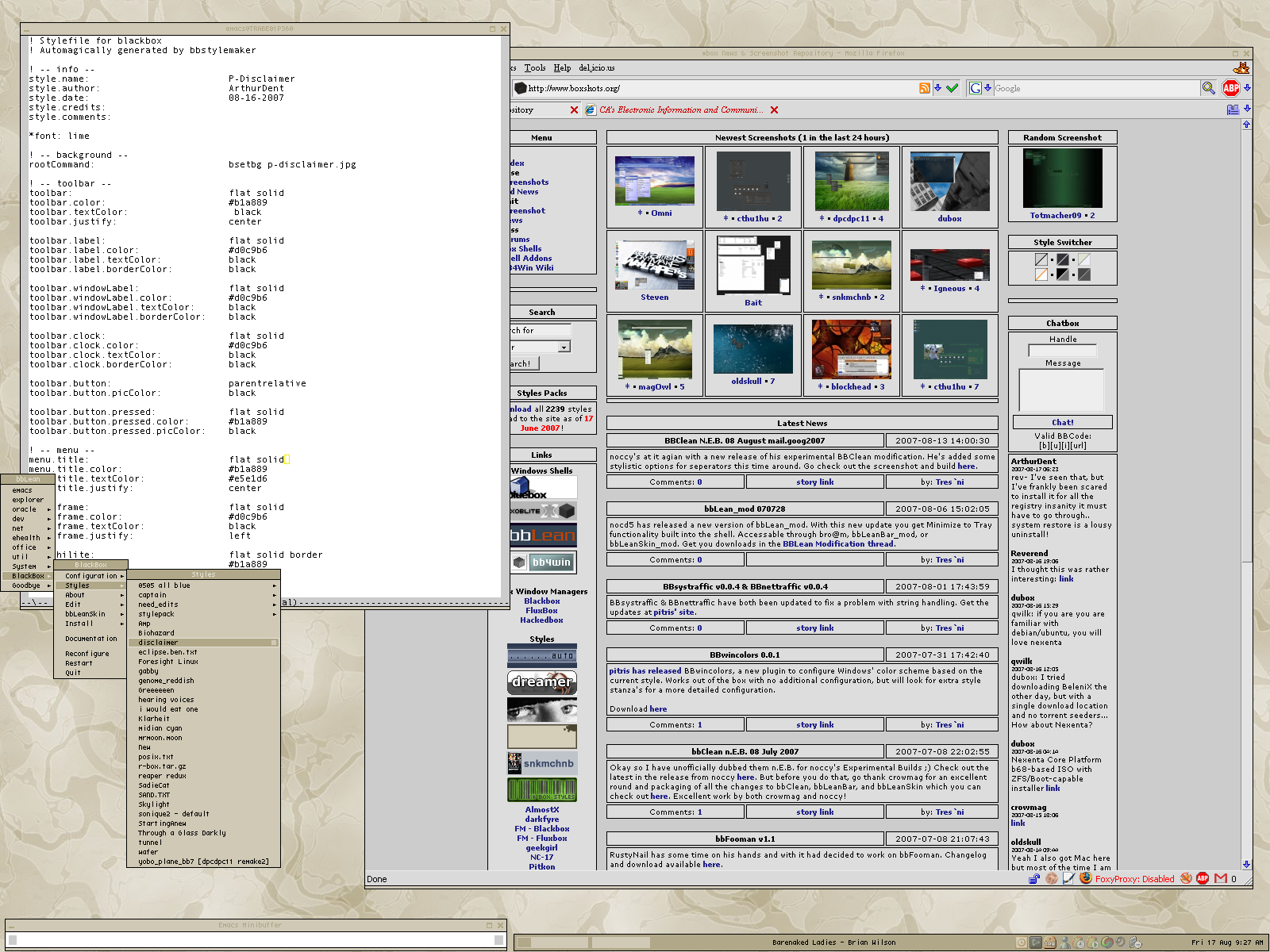This screenshot has height=952, width=1270.
Task: Select the checked disclaimer style entry
Action: click(203, 643)
